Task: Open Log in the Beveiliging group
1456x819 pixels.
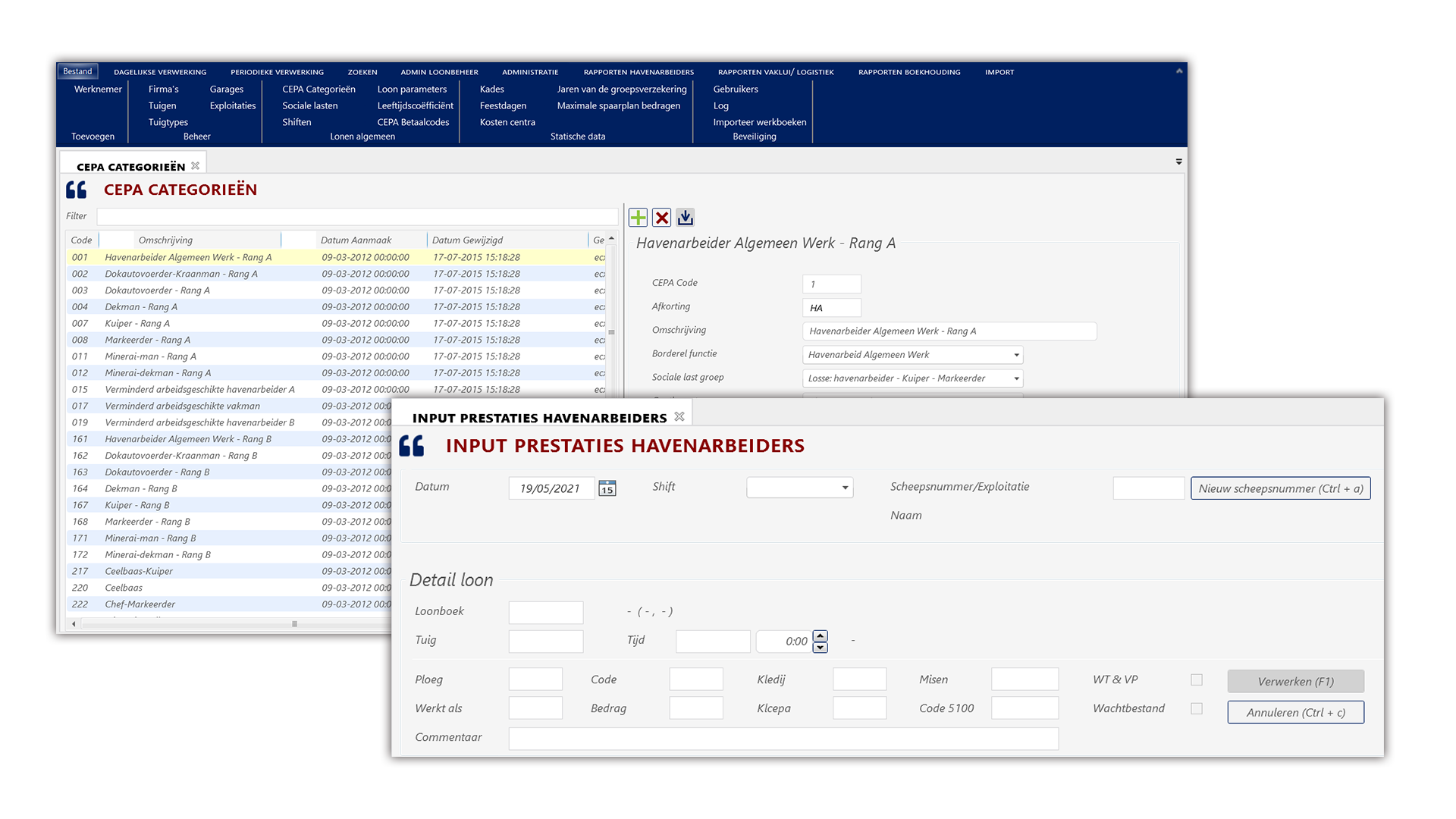Action: [x=720, y=105]
